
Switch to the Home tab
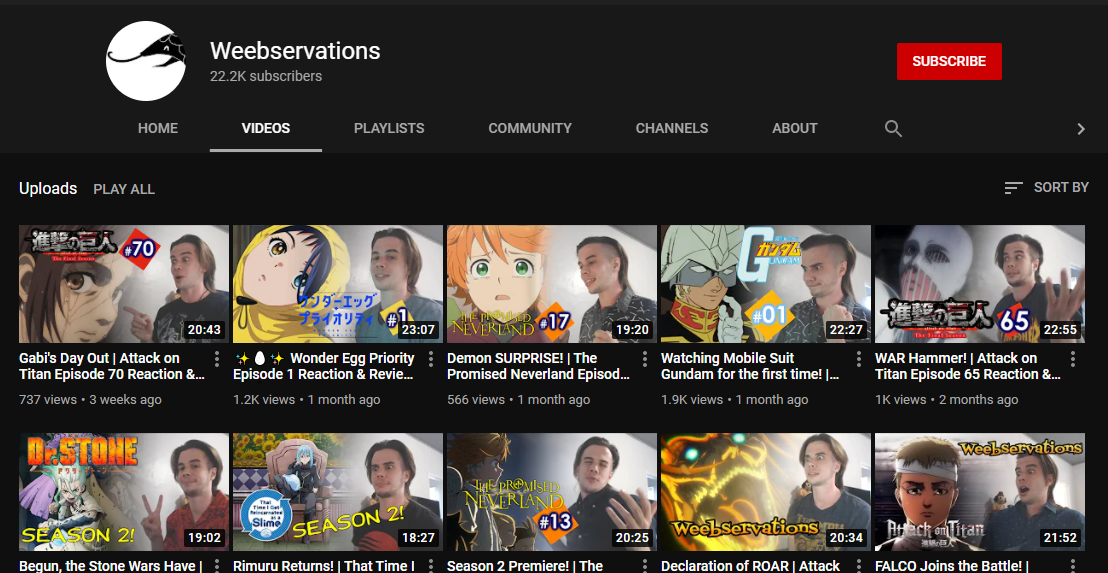click(158, 129)
